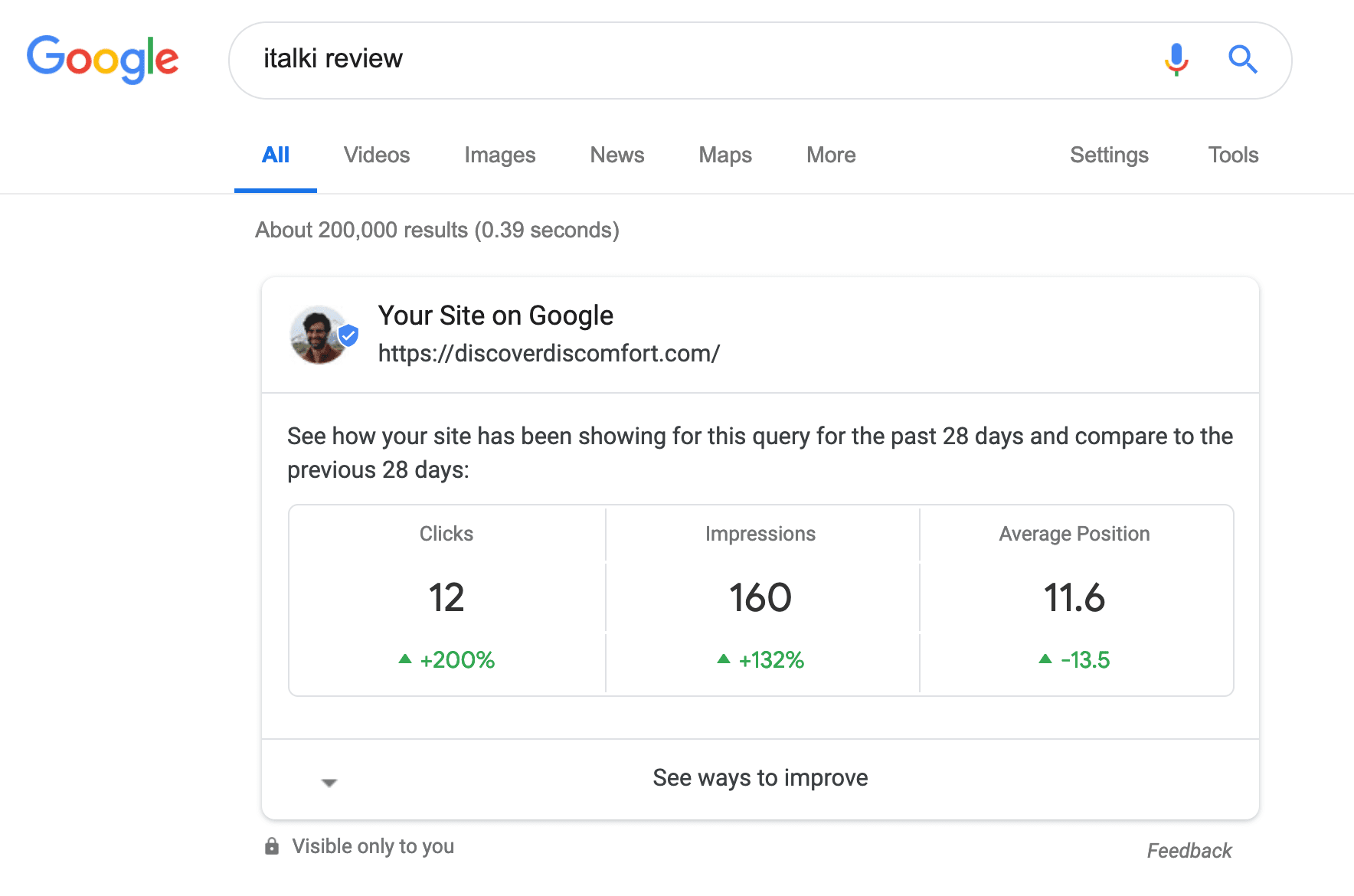
Task: Open search Settings menu
Action: pyautogui.click(x=1109, y=155)
